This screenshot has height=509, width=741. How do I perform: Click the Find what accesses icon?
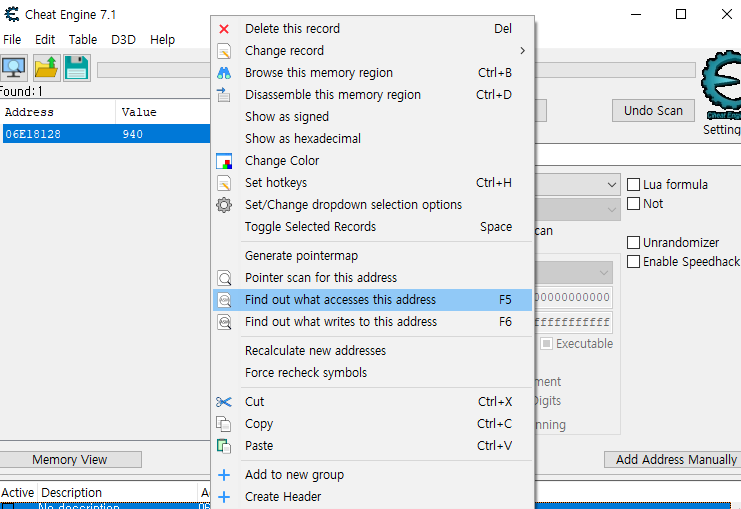pyautogui.click(x=224, y=300)
